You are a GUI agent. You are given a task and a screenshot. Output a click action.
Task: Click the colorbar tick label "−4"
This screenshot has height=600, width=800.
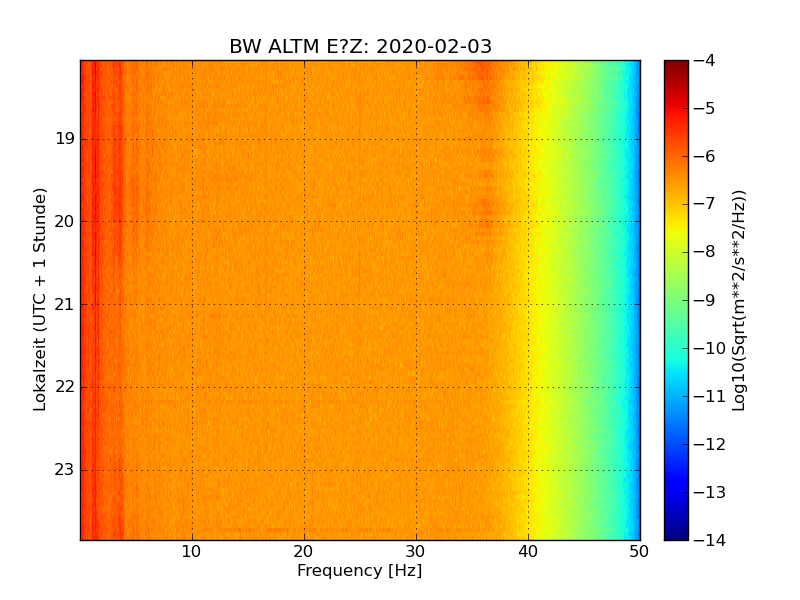pos(705,61)
